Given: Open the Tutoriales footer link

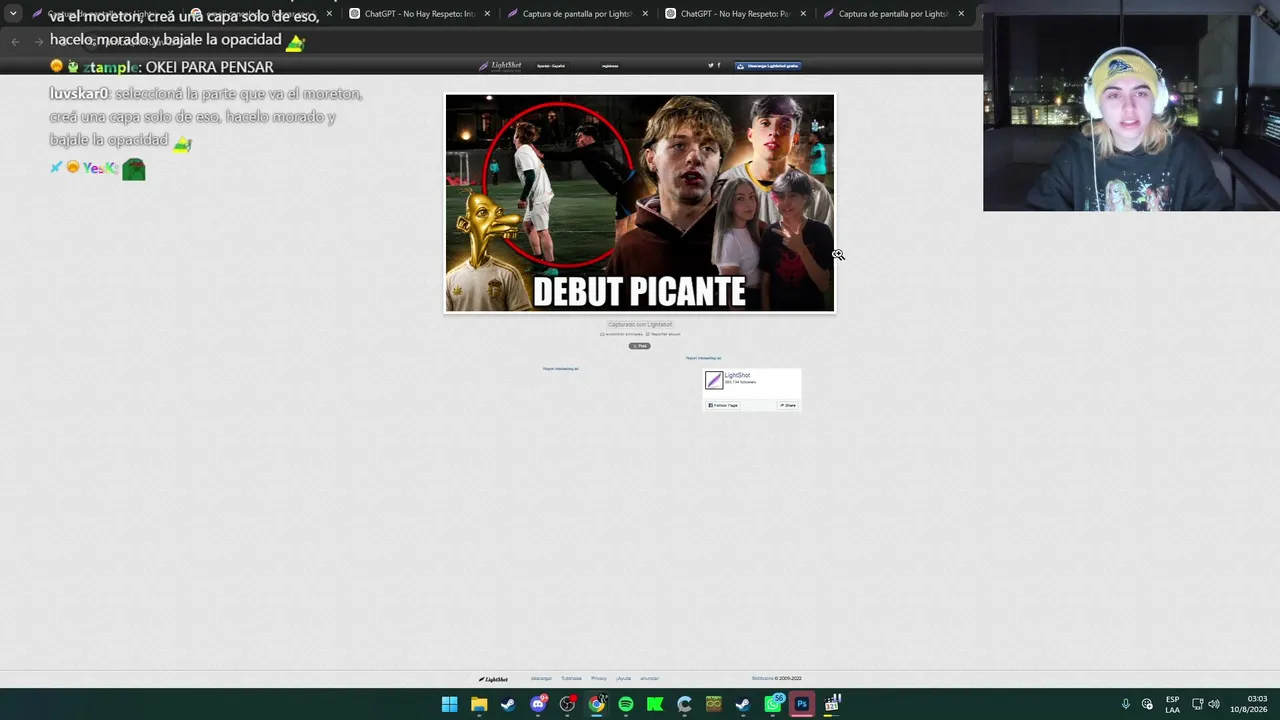Looking at the screenshot, I should click(x=571, y=678).
